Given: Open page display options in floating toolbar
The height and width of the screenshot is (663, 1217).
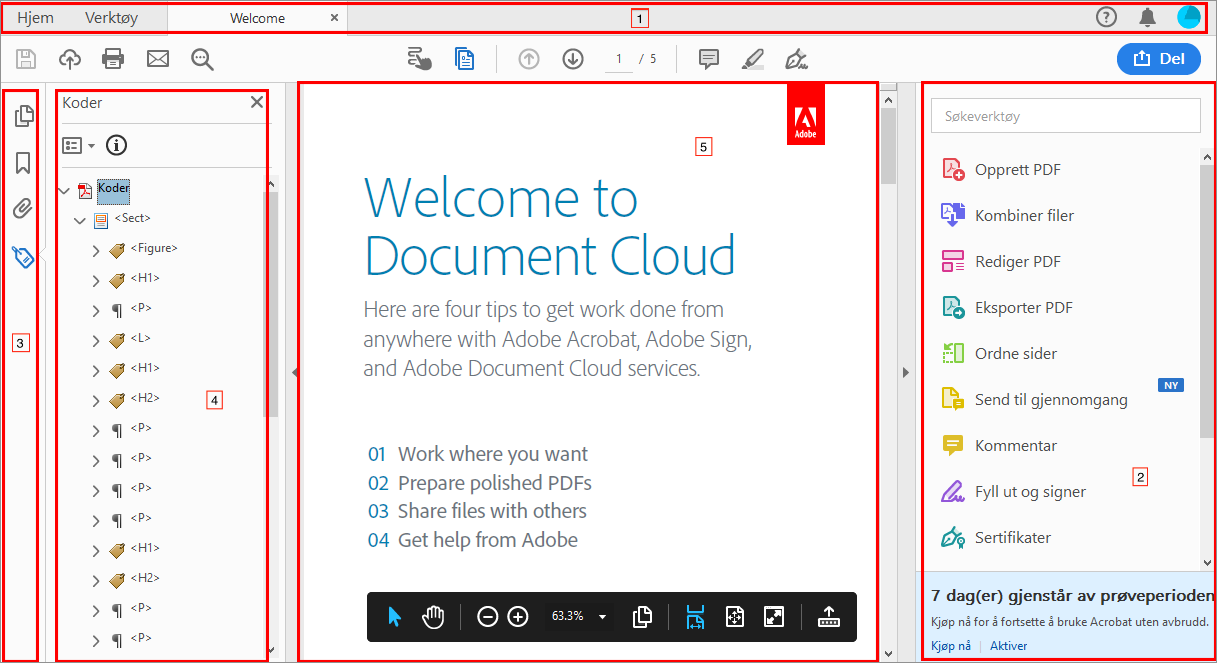Looking at the screenshot, I should [x=643, y=617].
